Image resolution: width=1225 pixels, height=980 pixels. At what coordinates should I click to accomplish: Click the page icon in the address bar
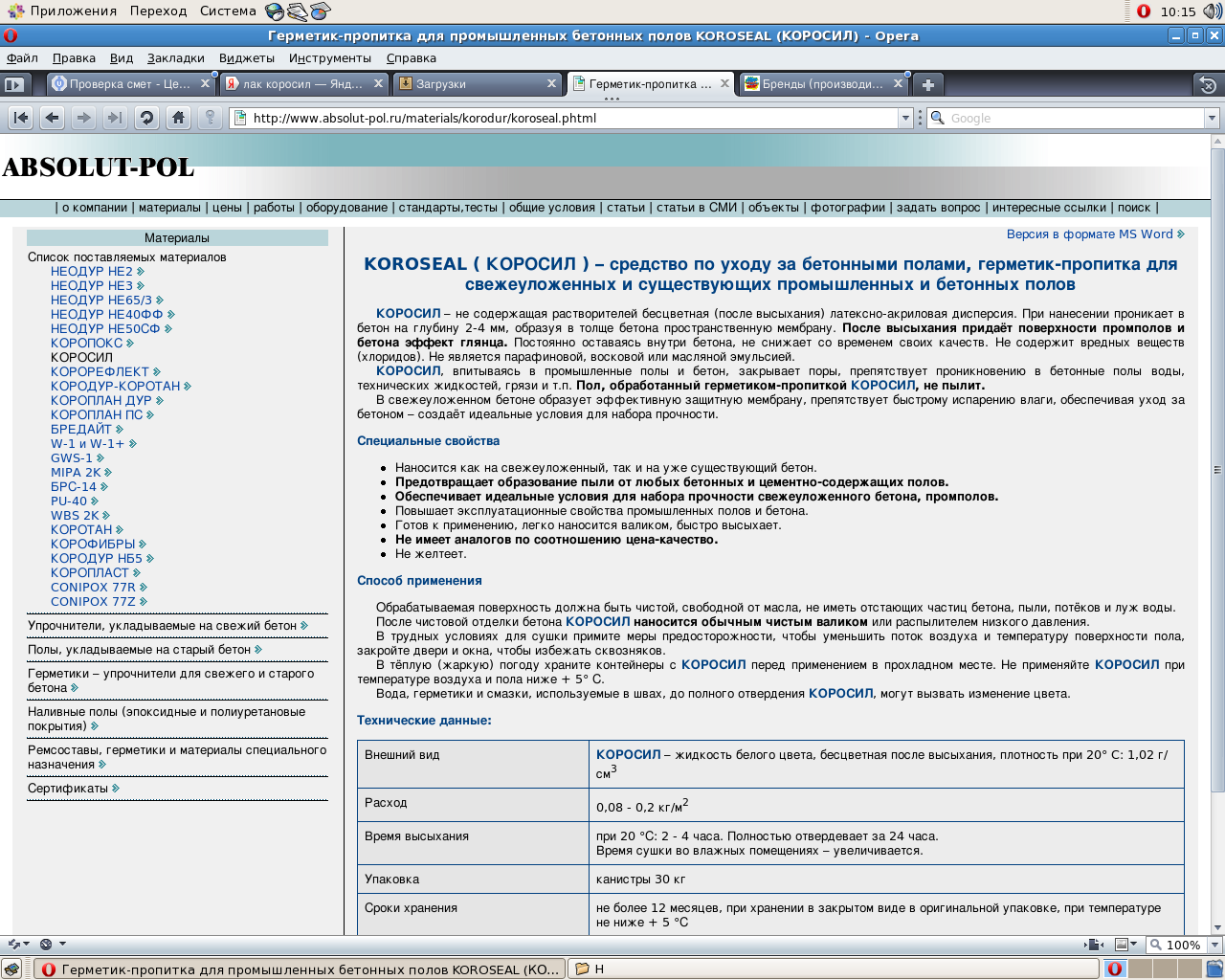[x=239, y=118]
